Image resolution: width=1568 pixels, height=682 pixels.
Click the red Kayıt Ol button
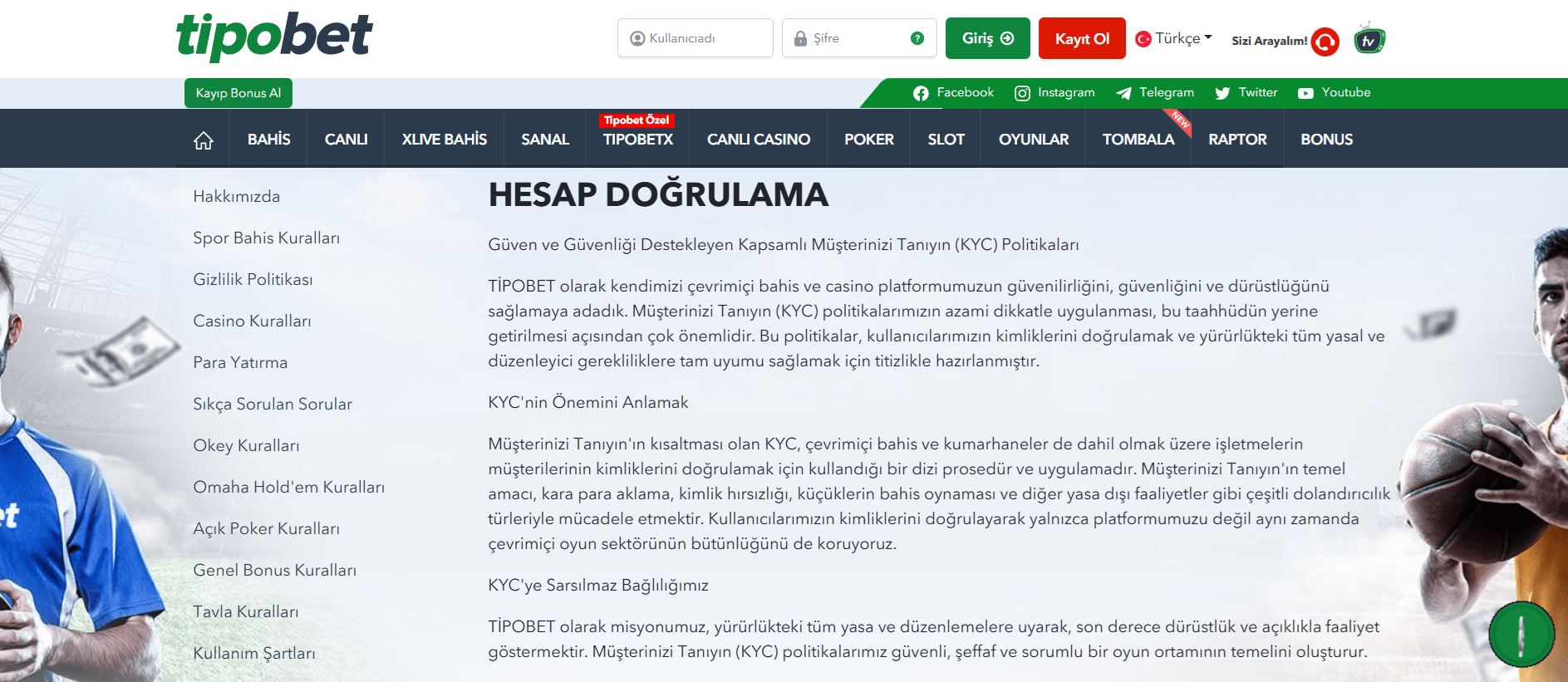tap(1082, 38)
